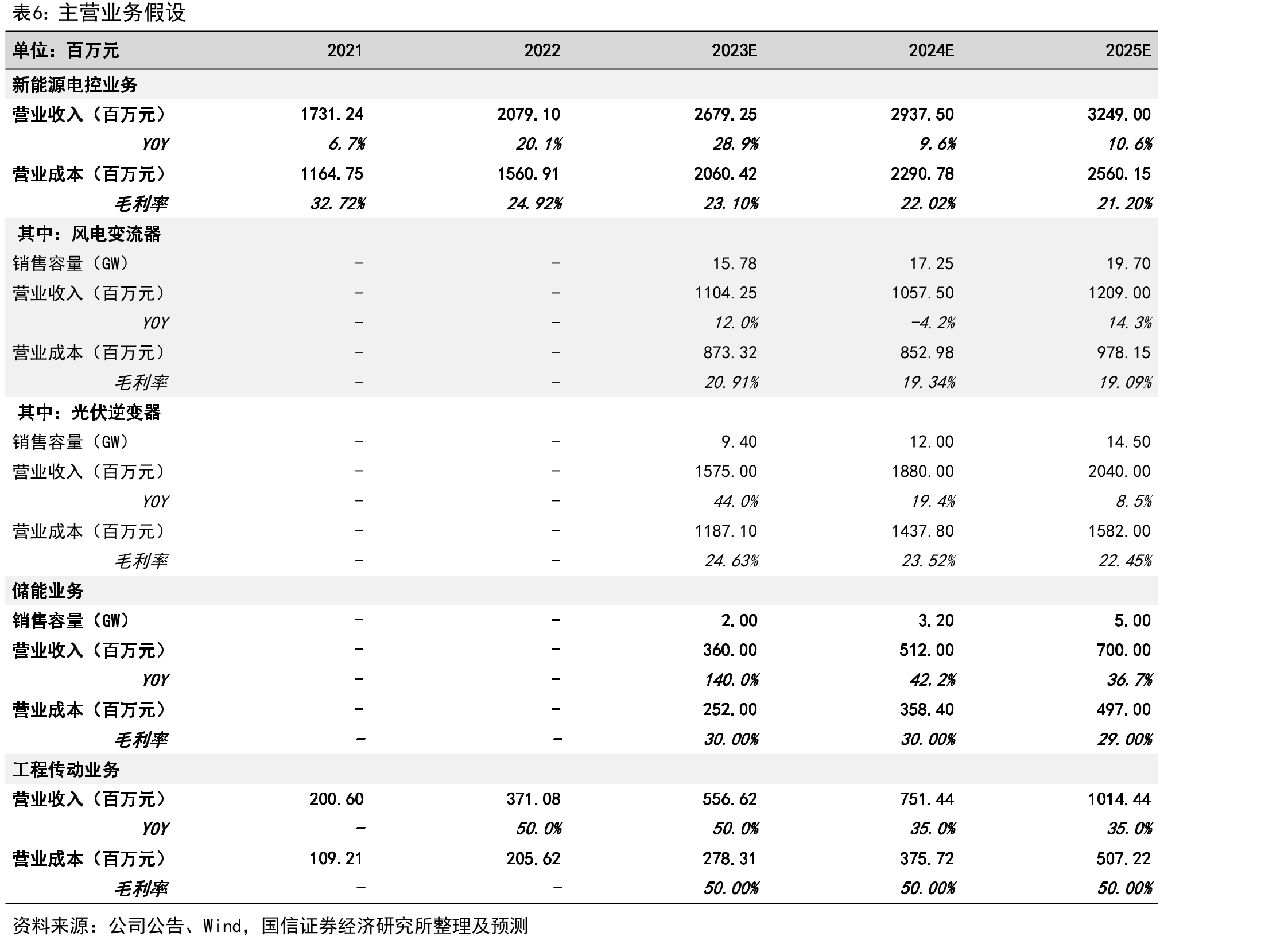The width and height of the screenshot is (1288, 944).
Task: Click the 2022 revenue value 2079.10
Action: (529, 114)
